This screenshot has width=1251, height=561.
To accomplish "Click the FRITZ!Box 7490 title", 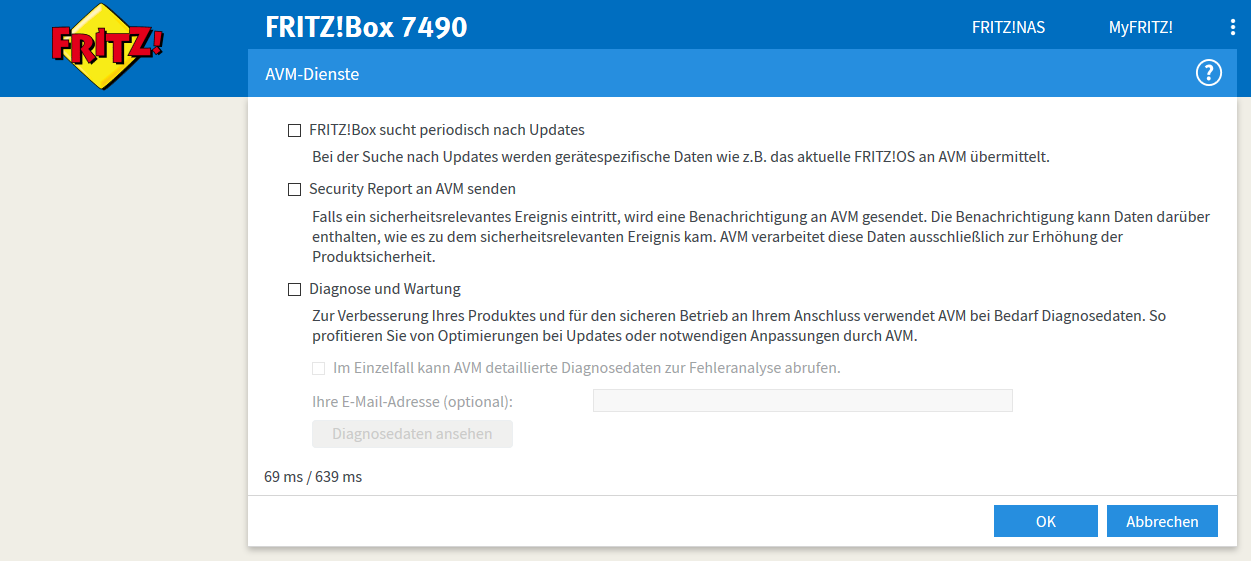I will [x=366, y=27].
